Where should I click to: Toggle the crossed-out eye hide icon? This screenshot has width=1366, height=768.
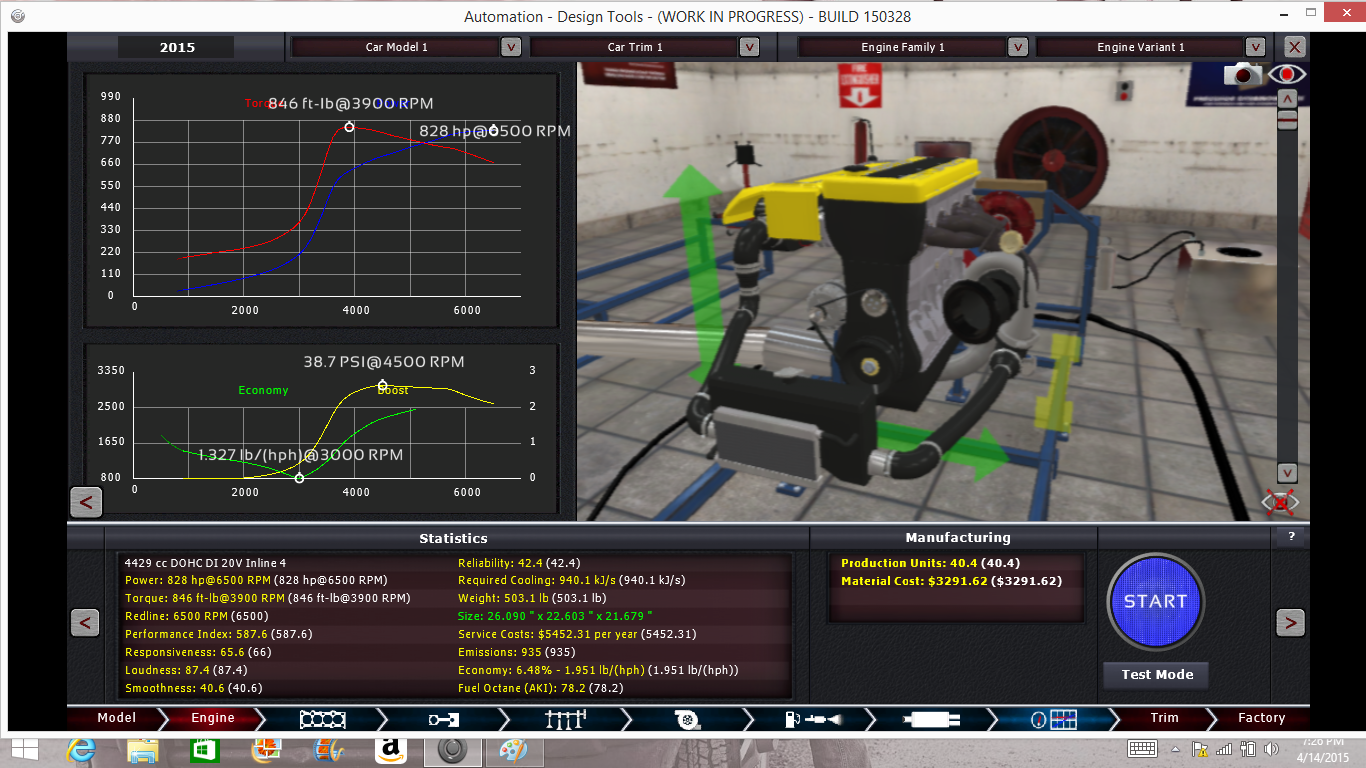[x=1281, y=502]
